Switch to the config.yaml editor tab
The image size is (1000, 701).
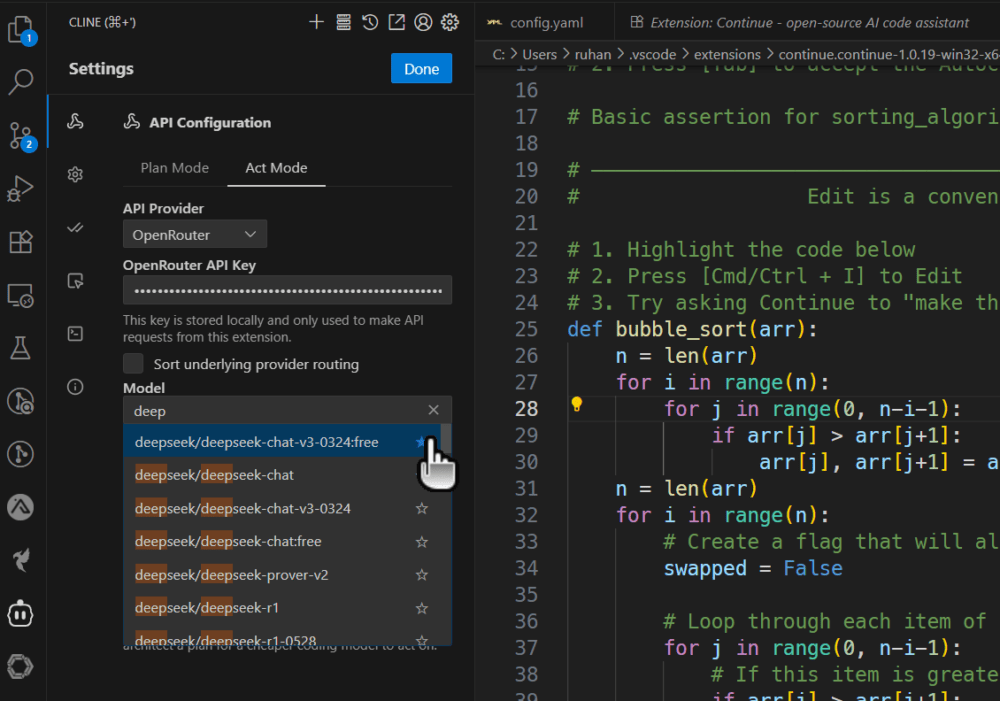tap(535, 22)
